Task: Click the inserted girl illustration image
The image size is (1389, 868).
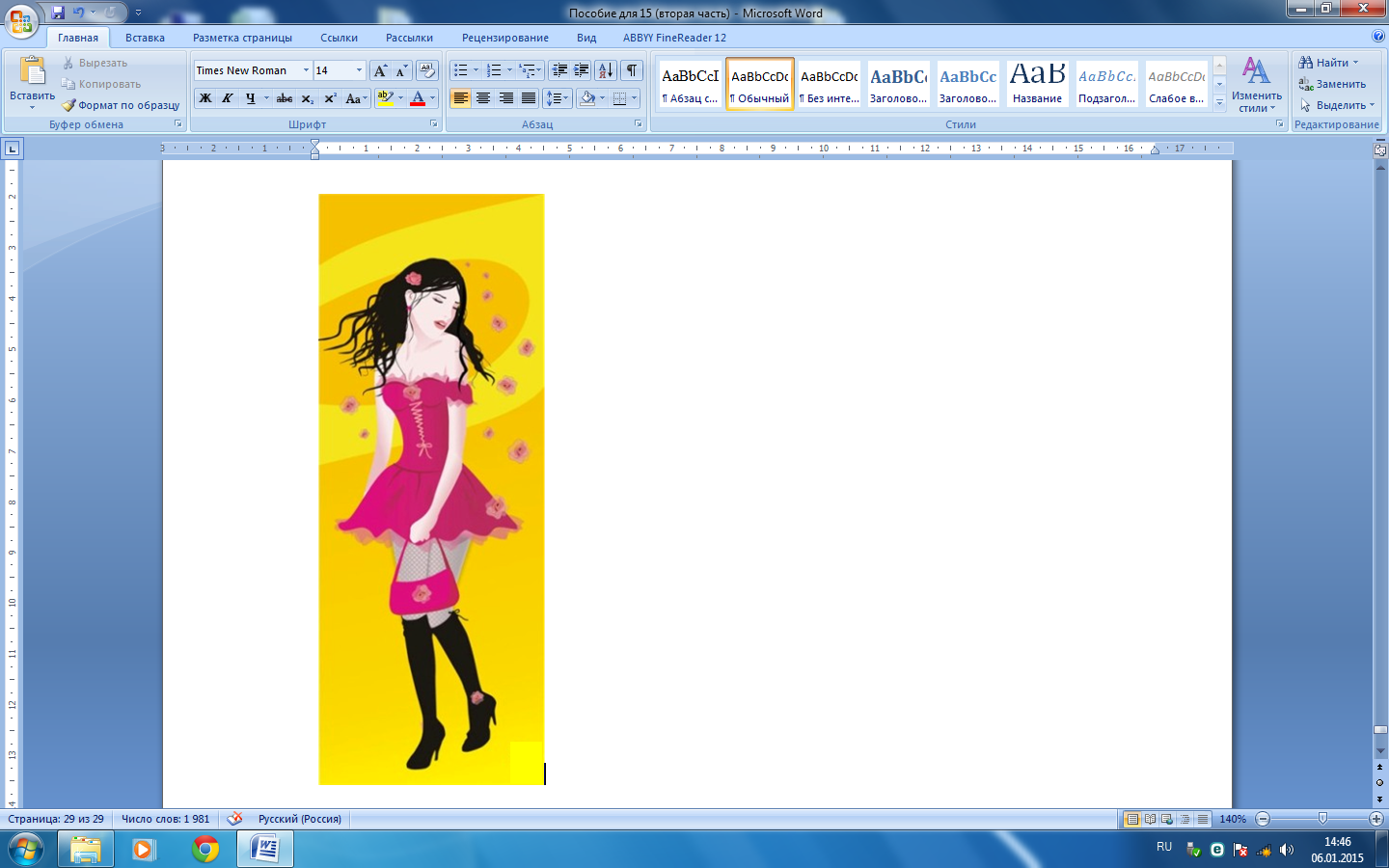Action: pos(431,489)
